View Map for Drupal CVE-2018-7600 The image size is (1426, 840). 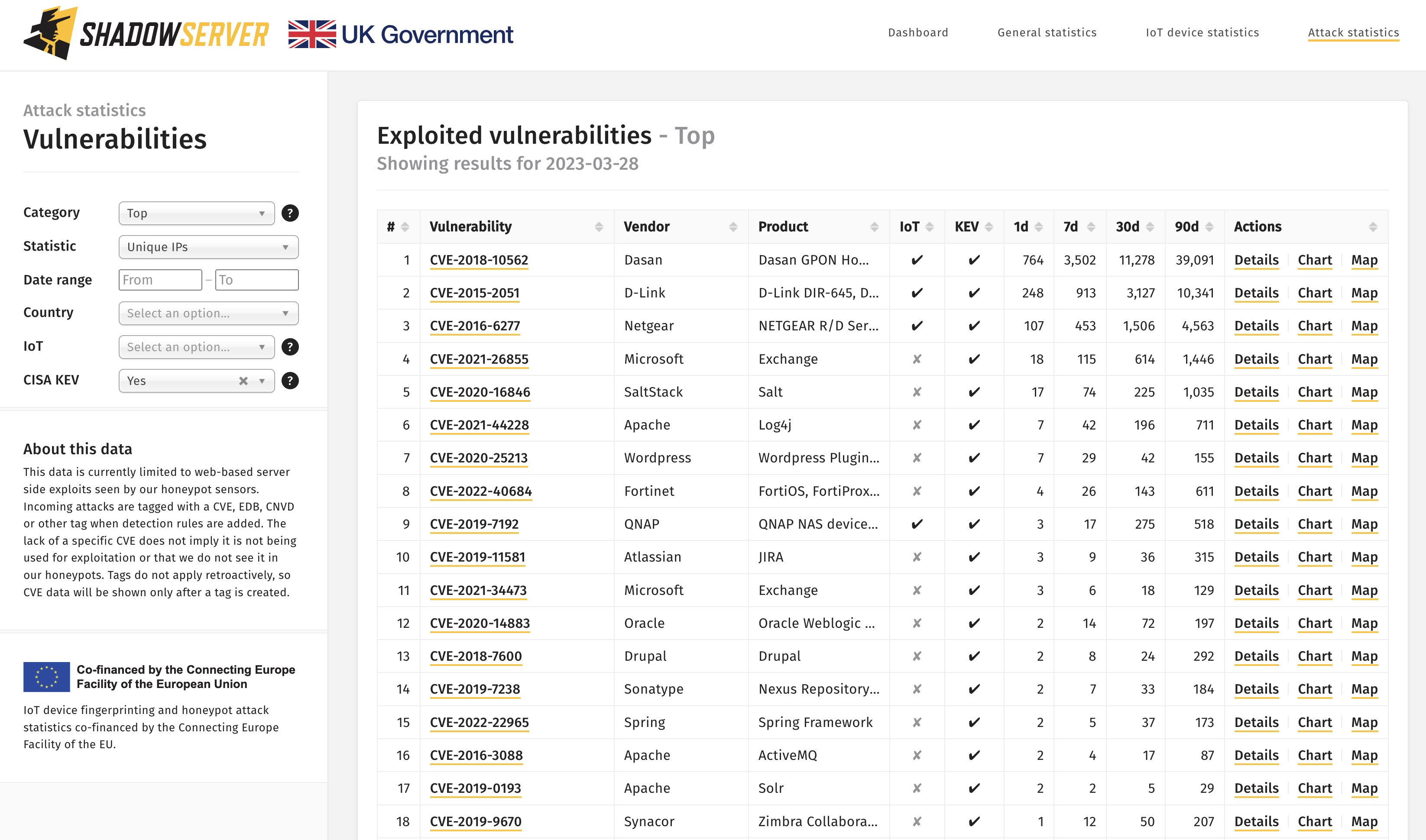(1364, 656)
